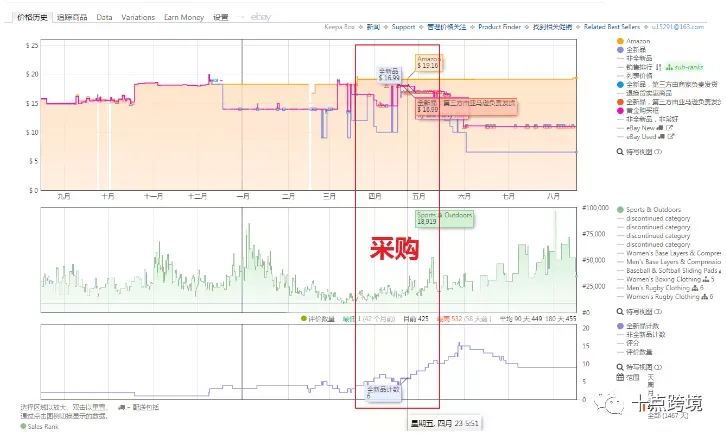Open the 找到相关促销 link
726x436 pixels.
tap(552, 27)
